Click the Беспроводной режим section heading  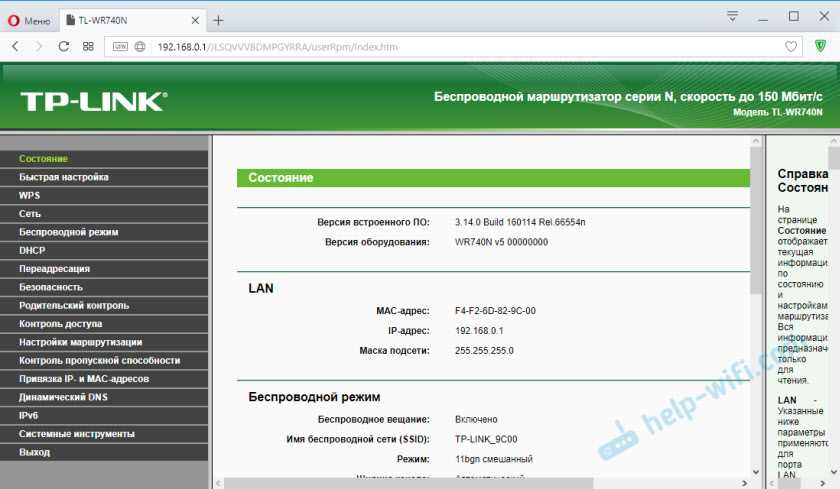[x=314, y=397]
